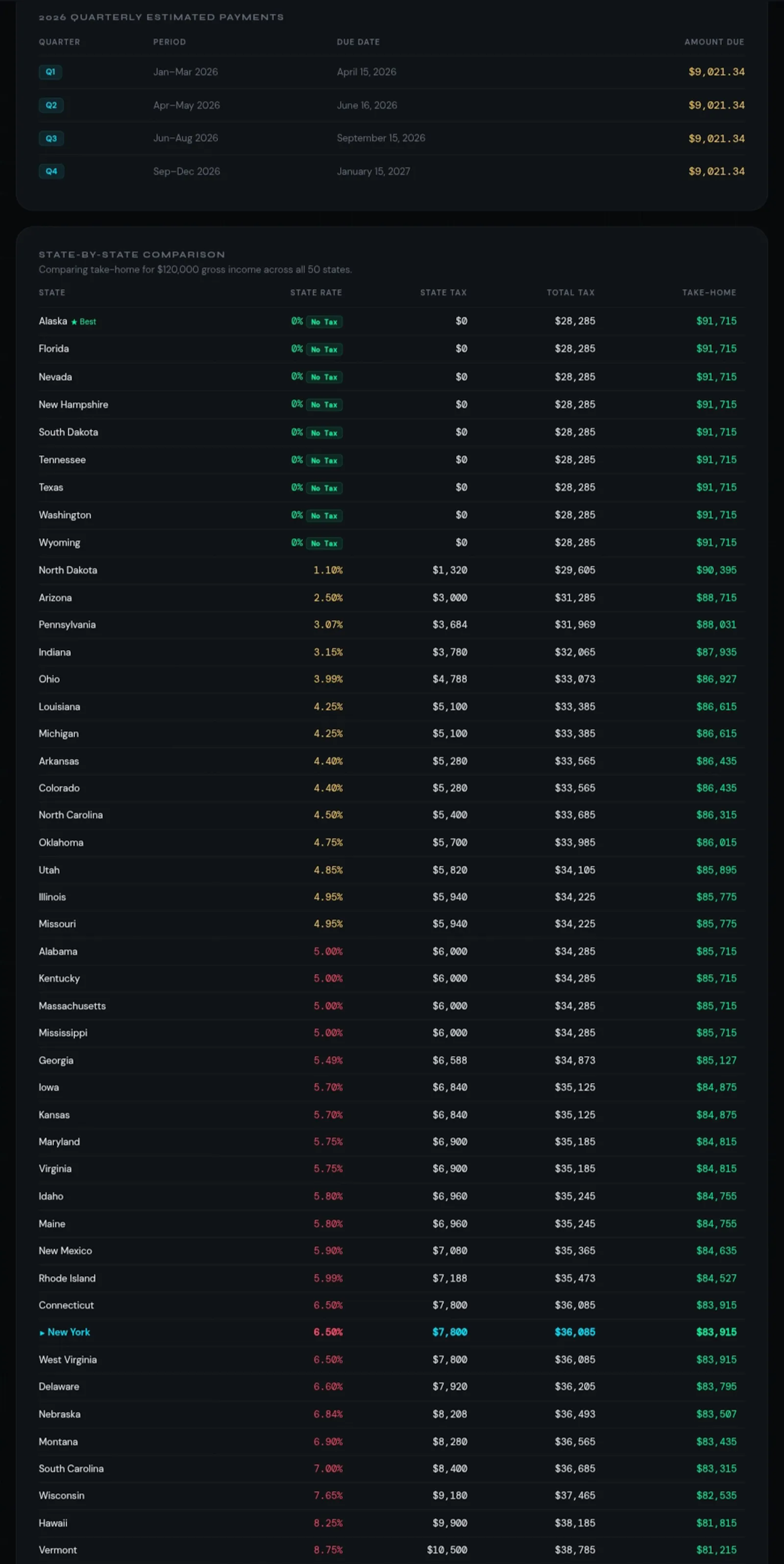Click Delaware's 6.60% state rate
The width and height of the screenshot is (784, 1564).
click(x=328, y=1387)
